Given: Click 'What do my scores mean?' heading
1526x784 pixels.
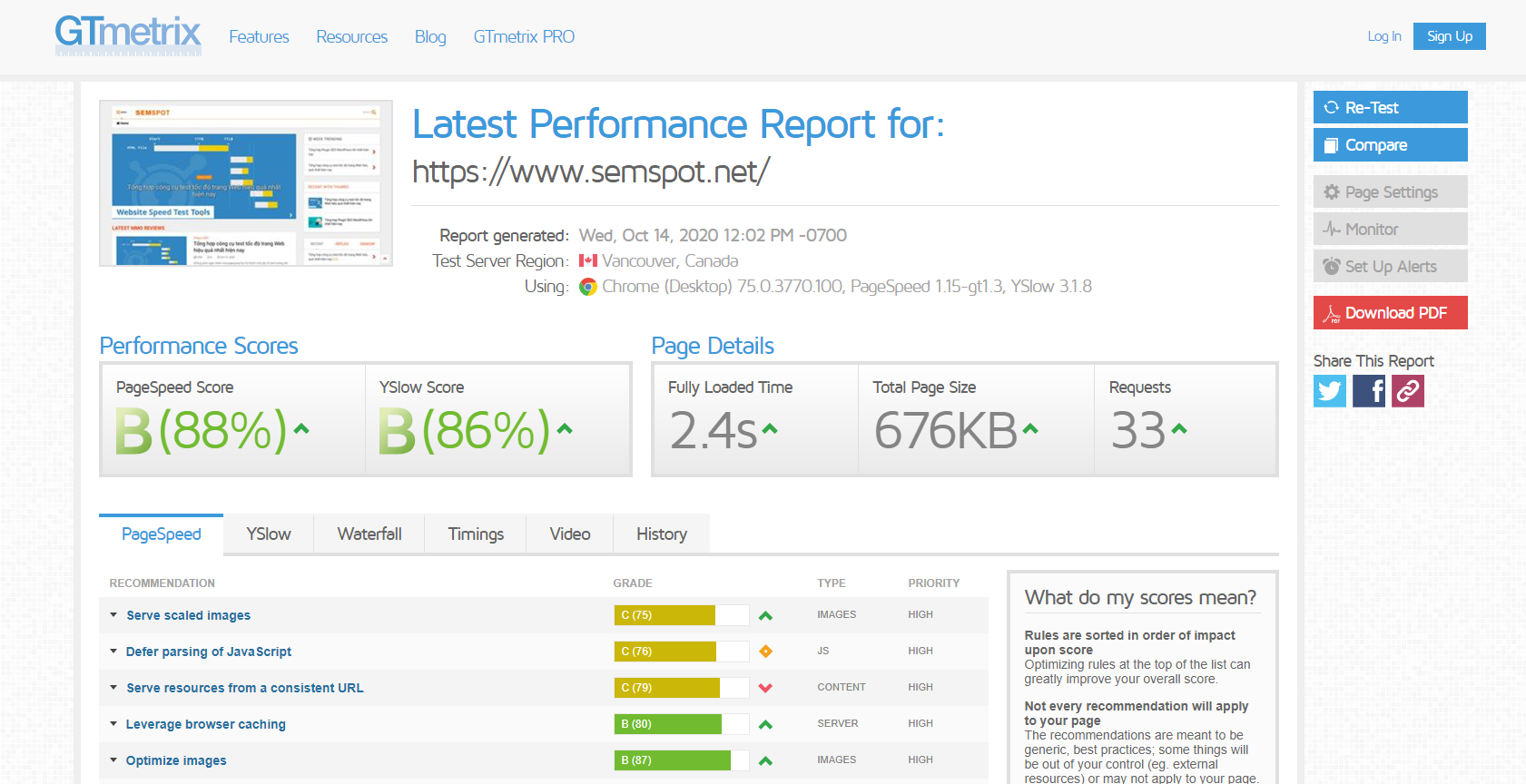Looking at the screenshot, I should tap(1140, 598).
